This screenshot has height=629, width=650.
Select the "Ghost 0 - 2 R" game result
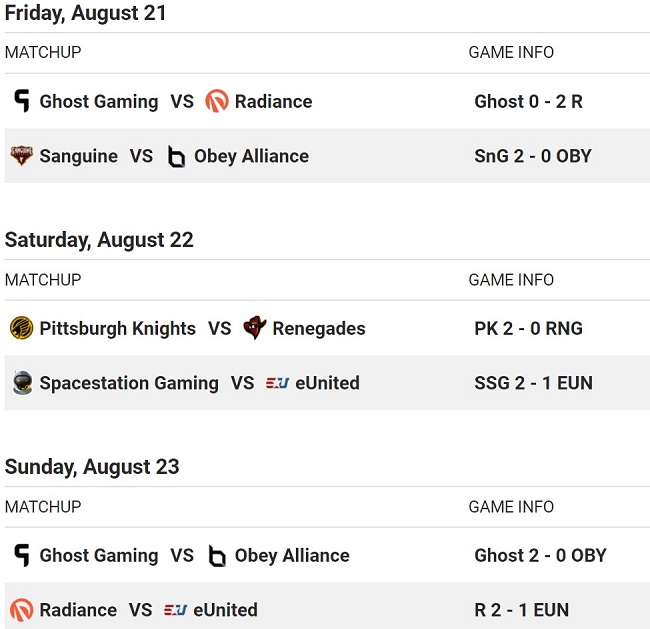point(528,101)
